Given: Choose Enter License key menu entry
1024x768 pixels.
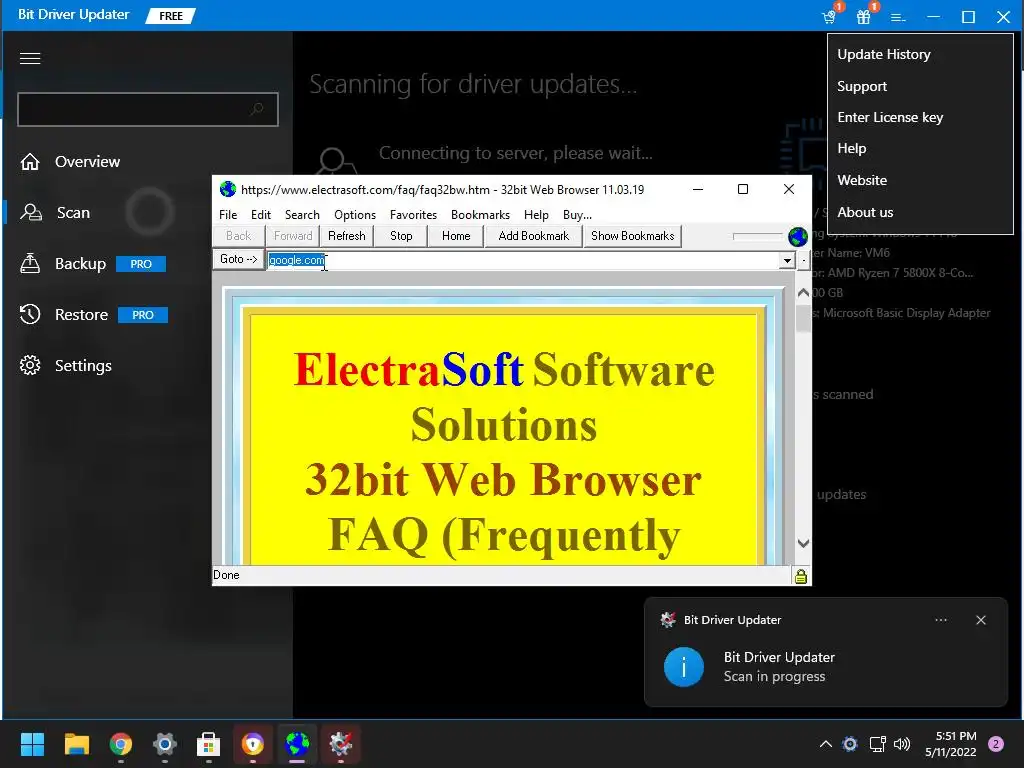Looking at the screenshot, I should point(890,118).
